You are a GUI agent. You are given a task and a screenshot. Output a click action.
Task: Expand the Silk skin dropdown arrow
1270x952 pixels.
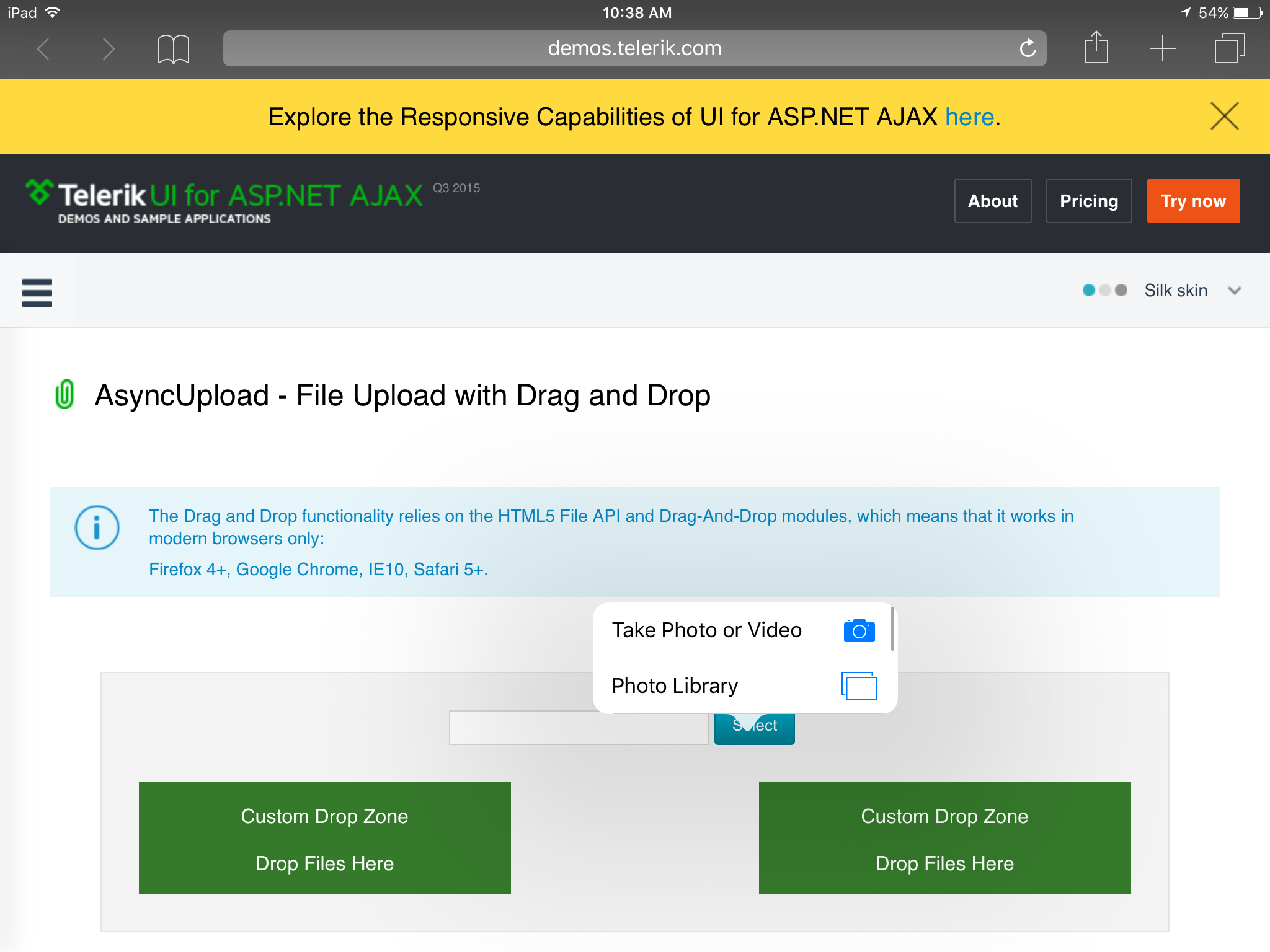[1234, 291]
